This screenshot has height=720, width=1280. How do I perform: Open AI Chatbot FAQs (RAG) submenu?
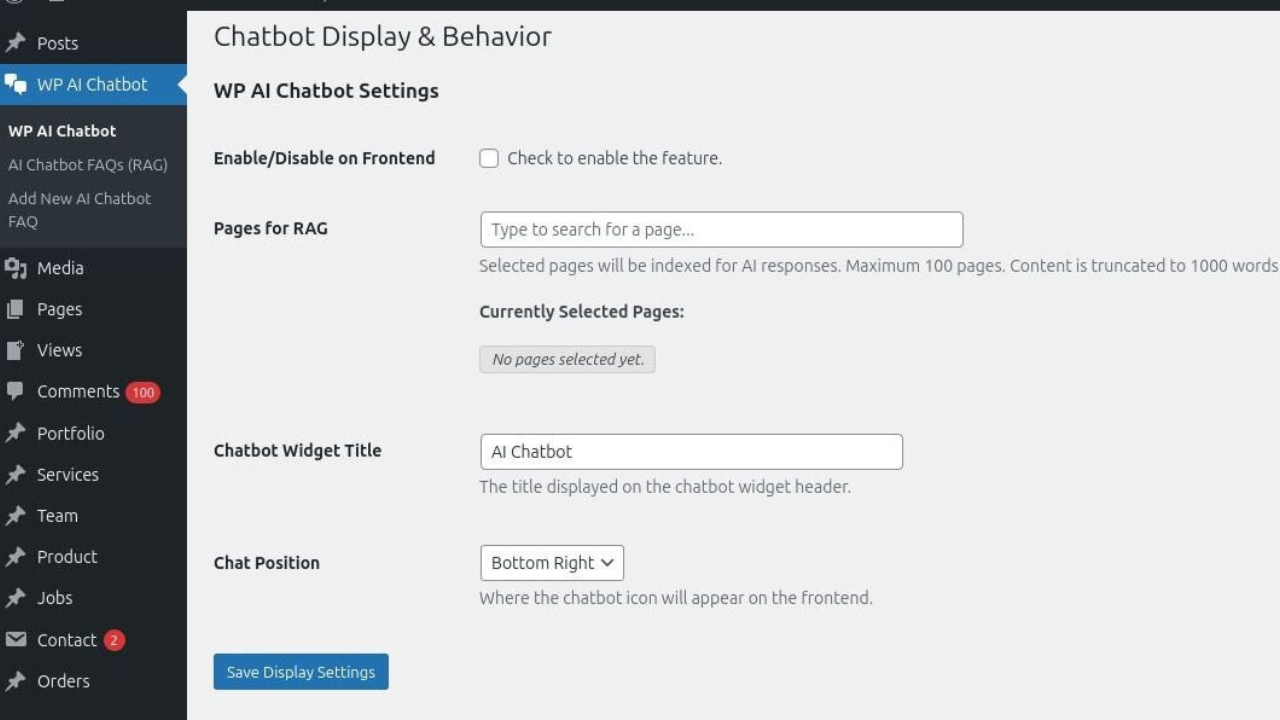pos(88,165)
